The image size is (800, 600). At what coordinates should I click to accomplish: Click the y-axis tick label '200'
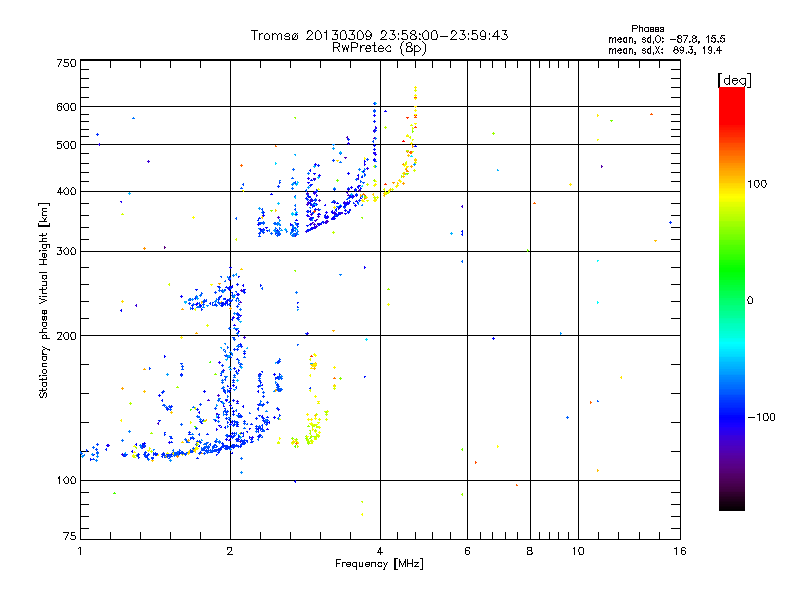[x=66, y=336]
